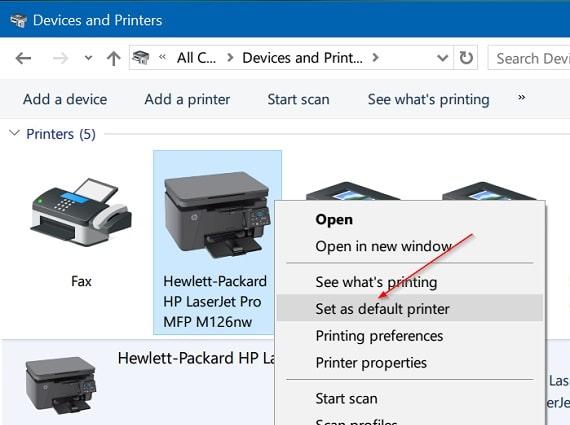Choose See what's printing in context menu
The image size is (570, 425).
pyautogui.click(x=410, y=282)
